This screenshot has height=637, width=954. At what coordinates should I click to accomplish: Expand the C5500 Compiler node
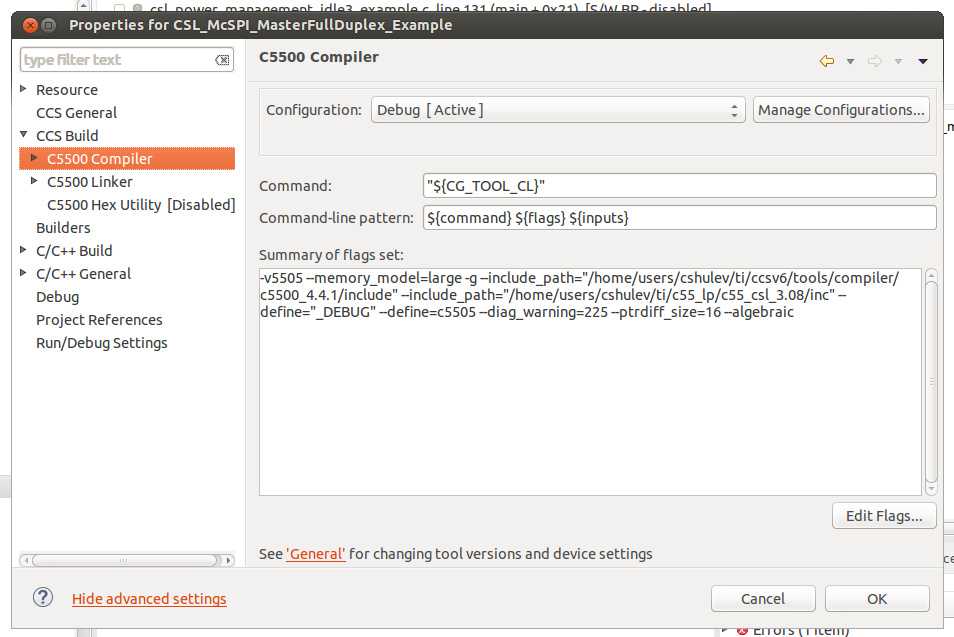tap(34, 158)
